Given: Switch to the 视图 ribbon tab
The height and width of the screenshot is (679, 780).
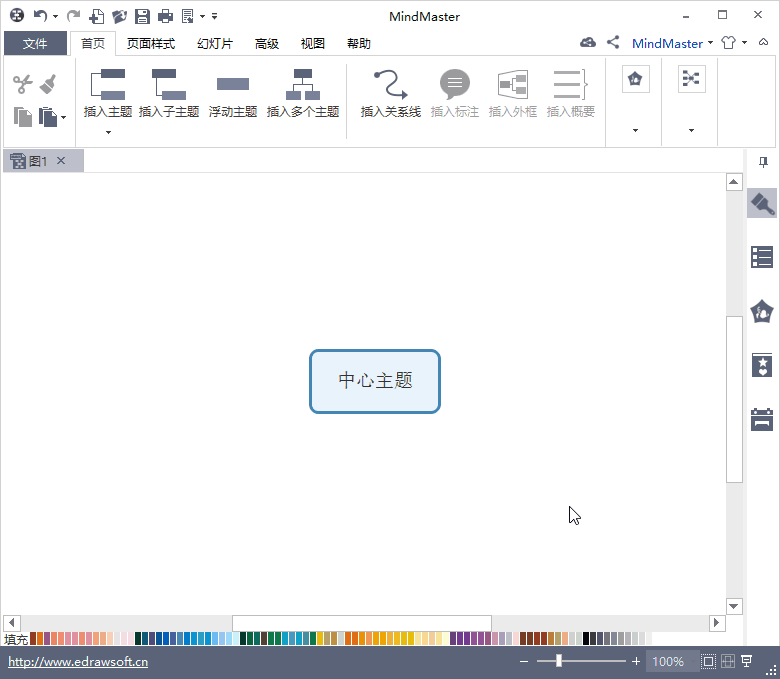Looking at the screenshot, I should tap(312, 43).
